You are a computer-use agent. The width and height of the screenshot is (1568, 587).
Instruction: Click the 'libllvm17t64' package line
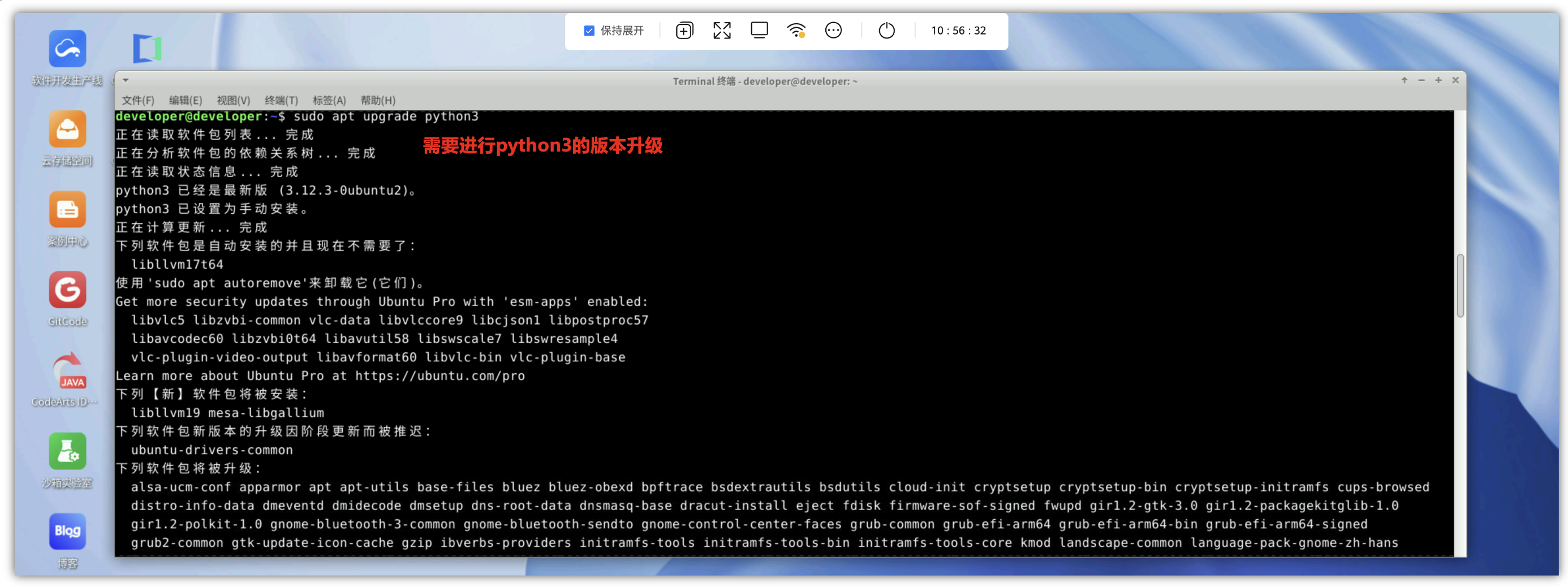pos(177,265)
